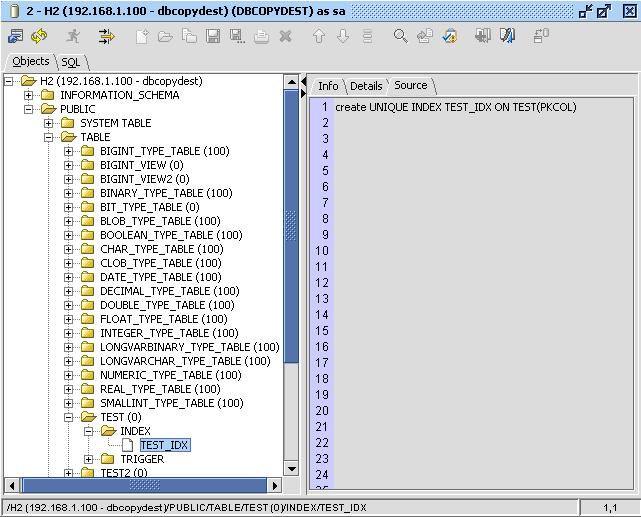Open the Info tab
The height and width of the screenshot is (517, 641).
pos(327,86)
